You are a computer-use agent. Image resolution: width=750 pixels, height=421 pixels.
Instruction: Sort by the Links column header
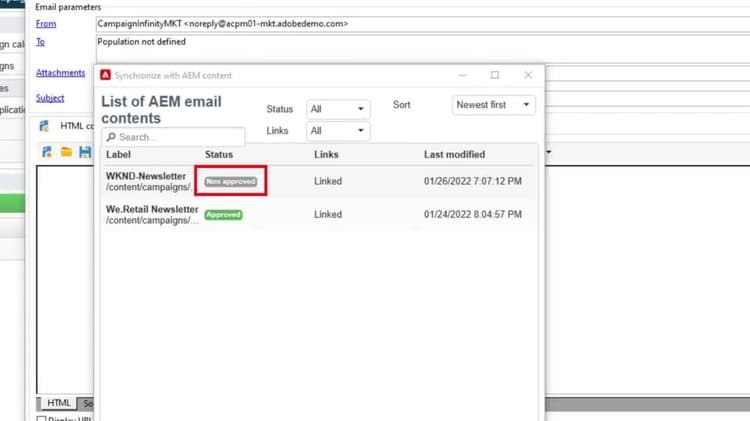pos(326,155)
